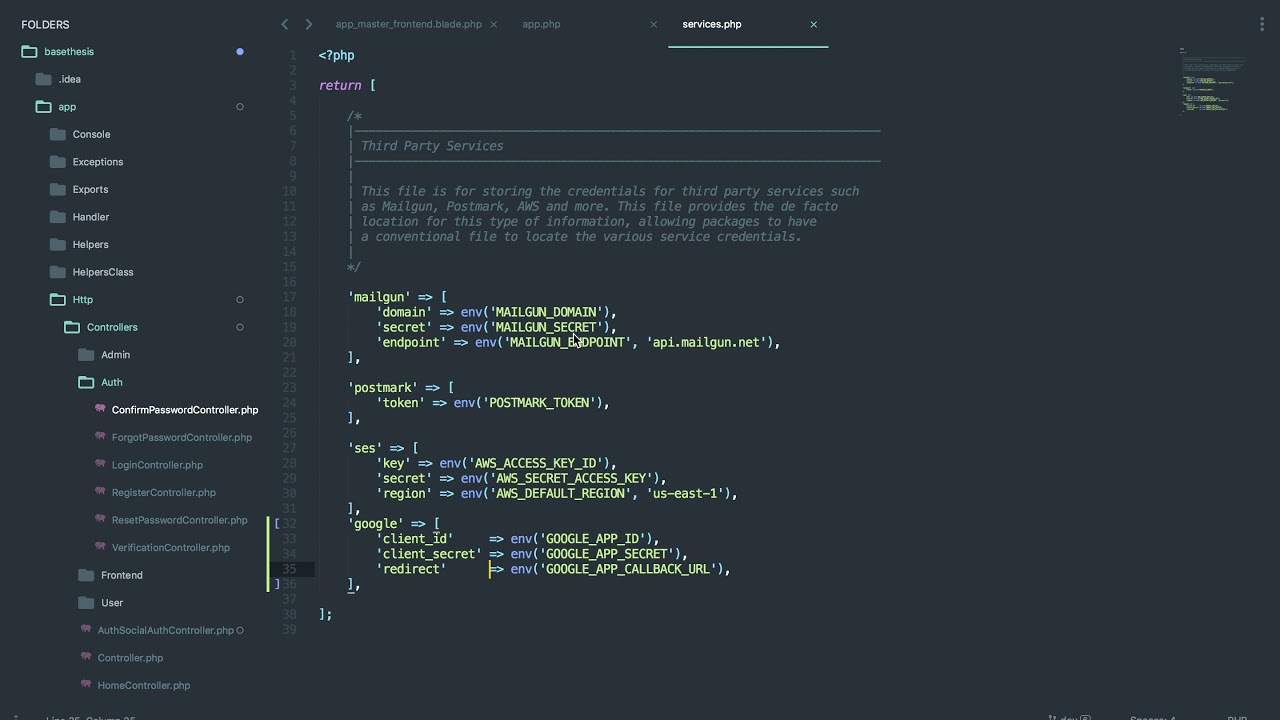This screenshot has width=1280, height=720.
Task: Place cursor on the 'google' array key
Action: (x=375, y=523)
